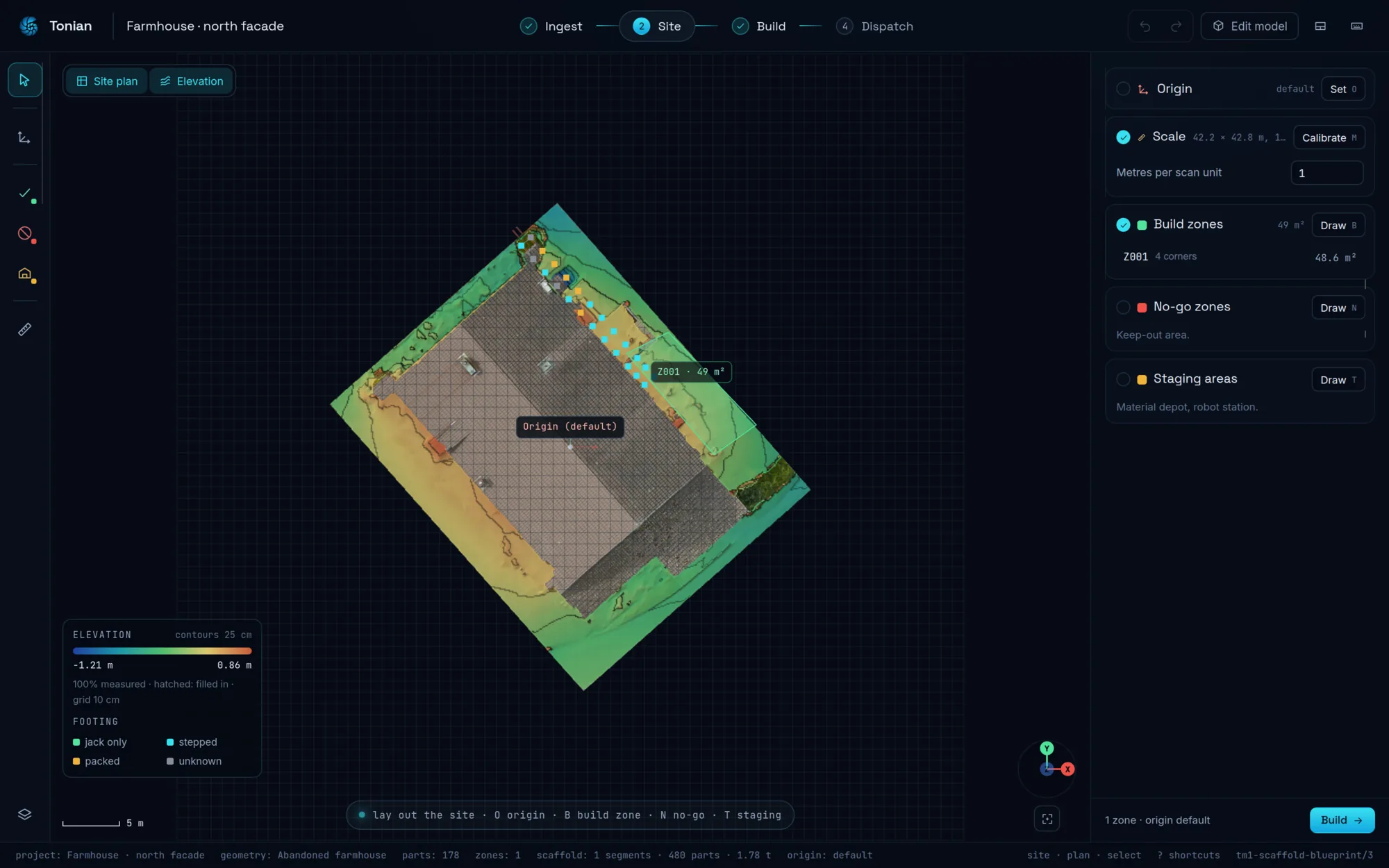Screen dimensions: 1389x868
Task: Click Calibrate scale button
Action: pos(1329,137)
